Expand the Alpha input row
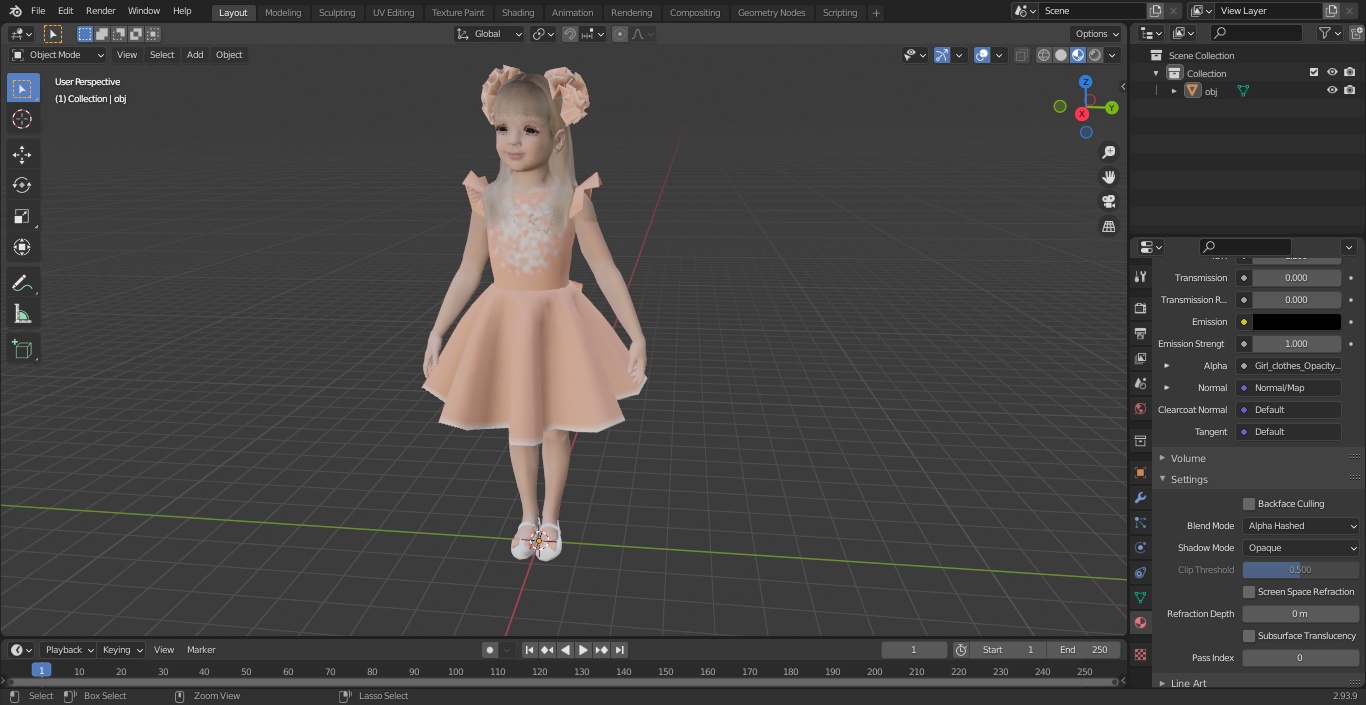 [1166, 366]
